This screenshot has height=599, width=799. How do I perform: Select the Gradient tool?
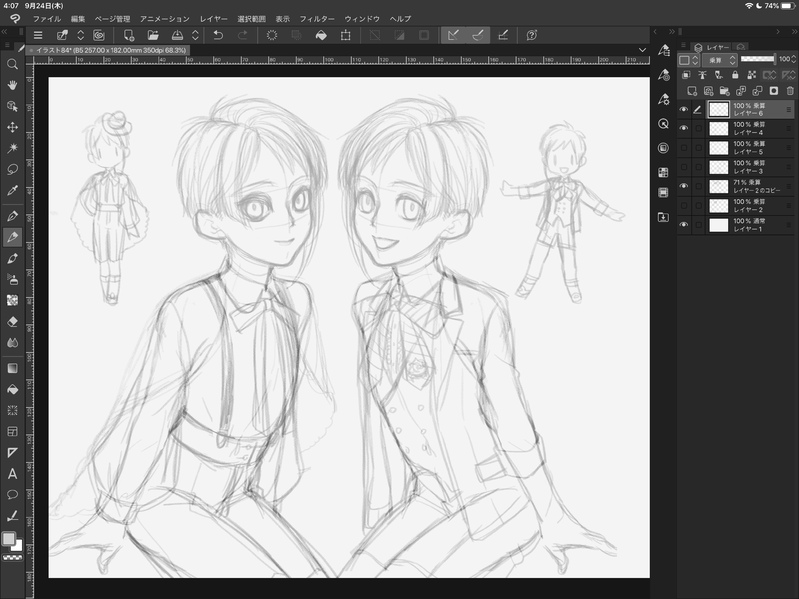12,368
